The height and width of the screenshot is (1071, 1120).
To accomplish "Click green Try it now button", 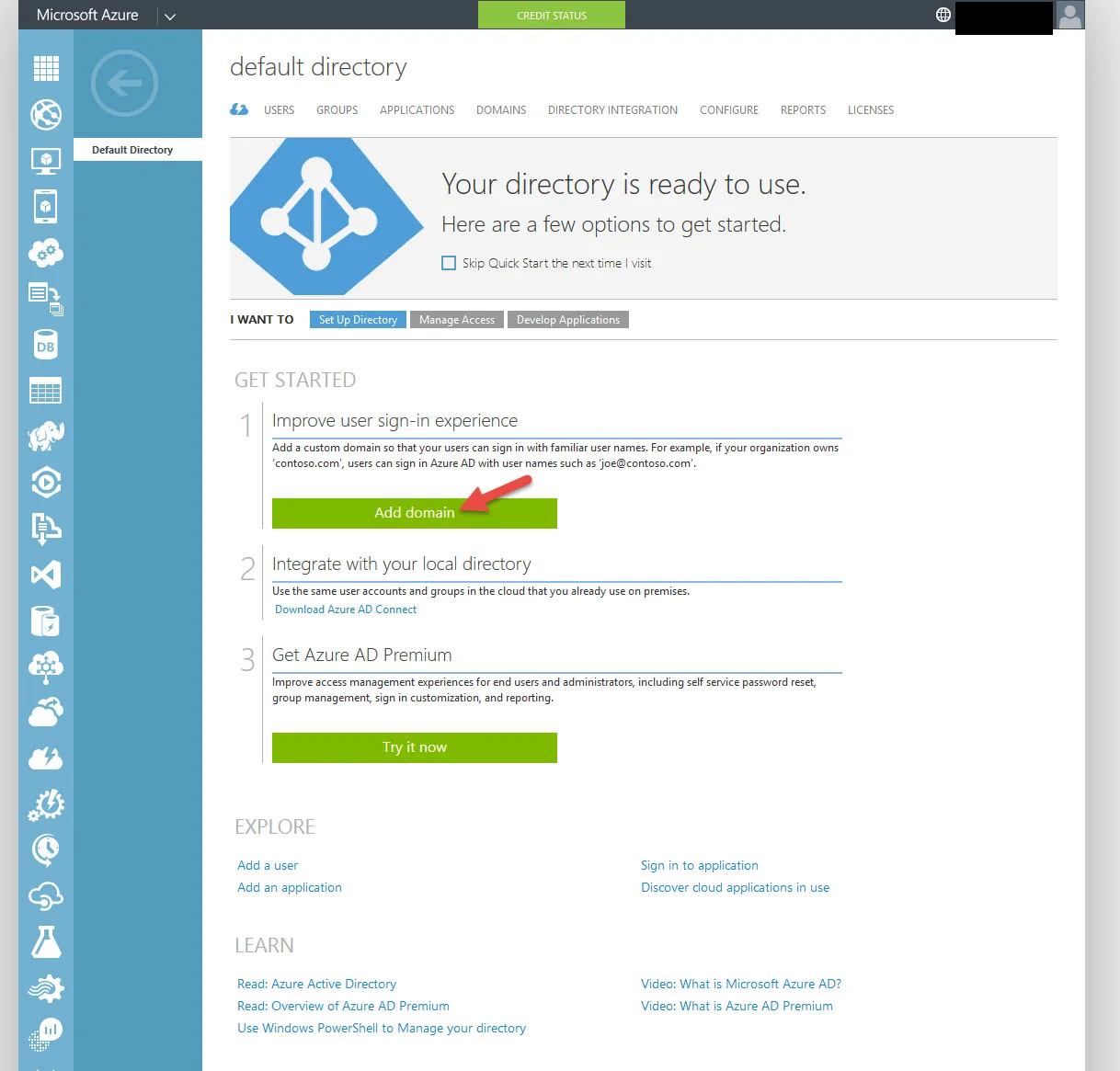I will point(415,747).
